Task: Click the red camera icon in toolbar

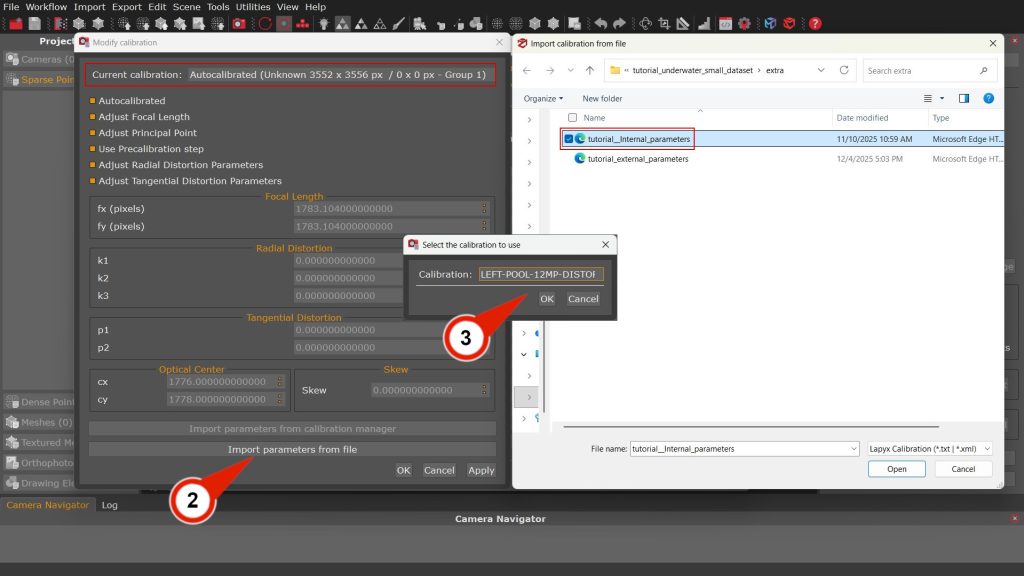Action: tap(239, 23)
